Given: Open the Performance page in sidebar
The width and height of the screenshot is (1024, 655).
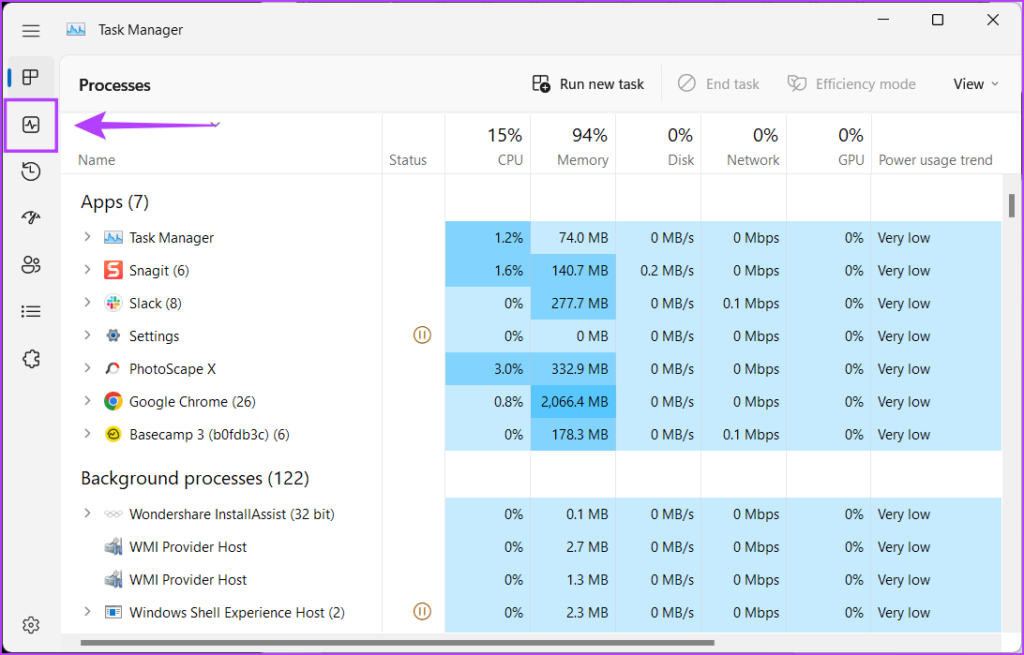Looking at the screenshot, I should (31, 125).
